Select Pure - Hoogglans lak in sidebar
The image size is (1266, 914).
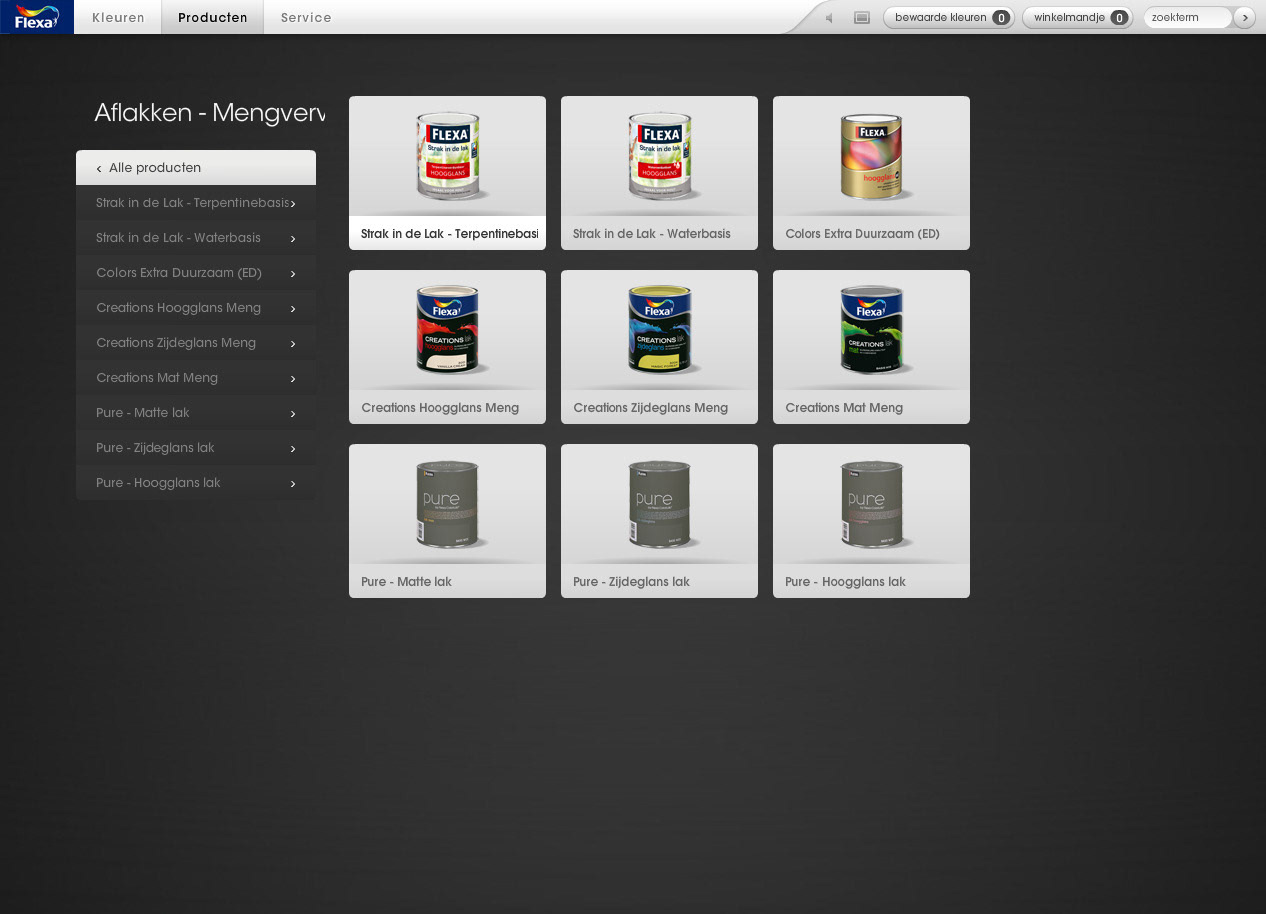[x=196, y=483]
